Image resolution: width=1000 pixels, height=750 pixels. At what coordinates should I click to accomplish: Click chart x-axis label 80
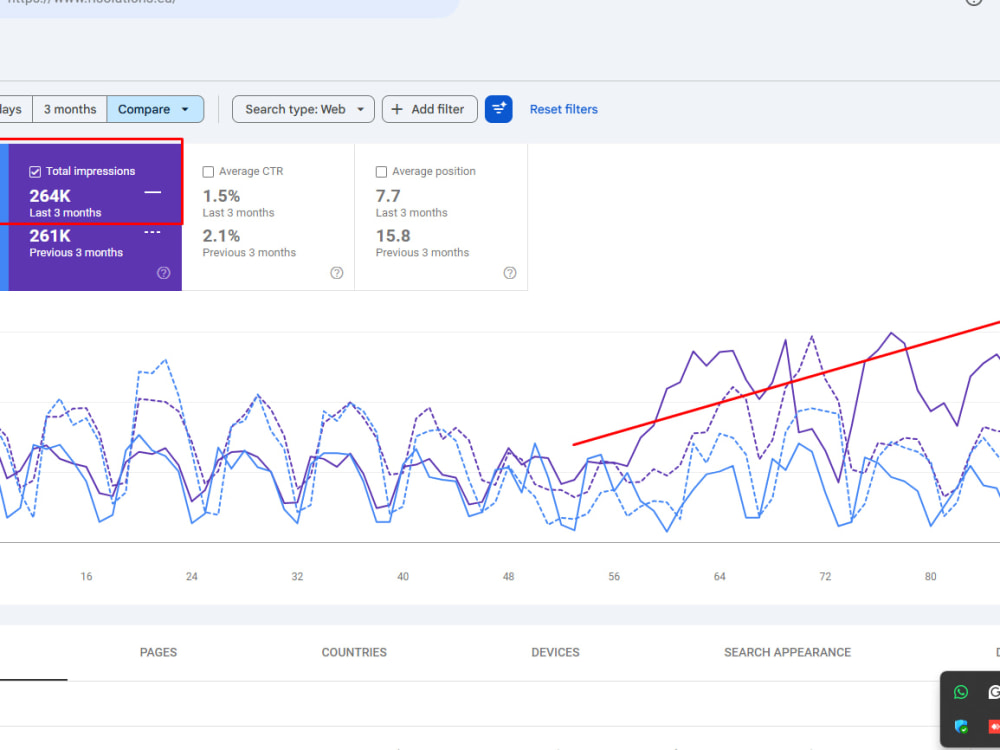pos(930,577)
